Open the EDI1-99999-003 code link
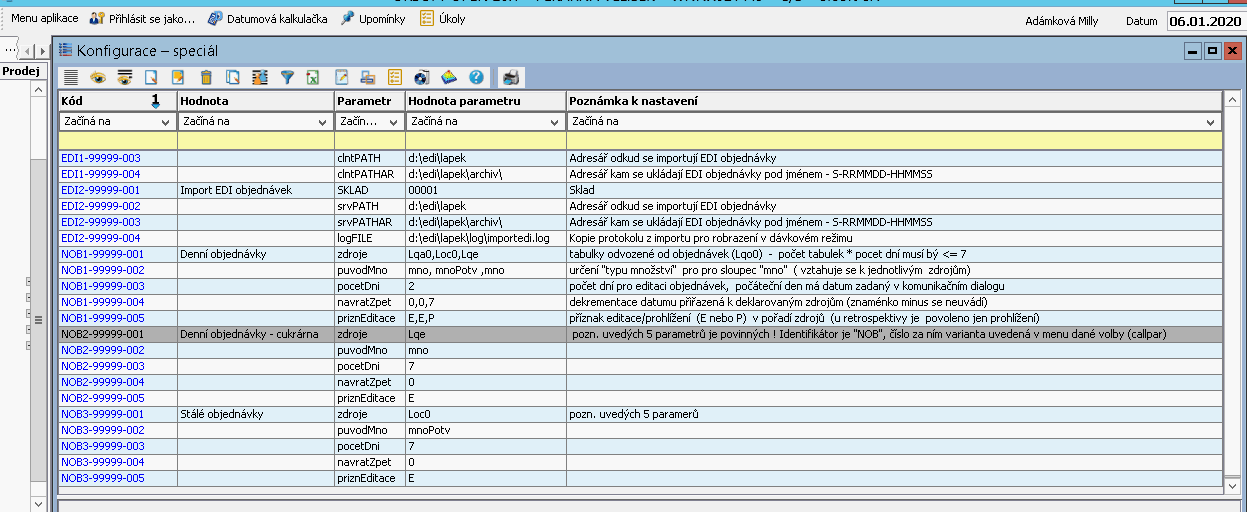This screenshot has width=1247, height=512. [x=101, y=158]
